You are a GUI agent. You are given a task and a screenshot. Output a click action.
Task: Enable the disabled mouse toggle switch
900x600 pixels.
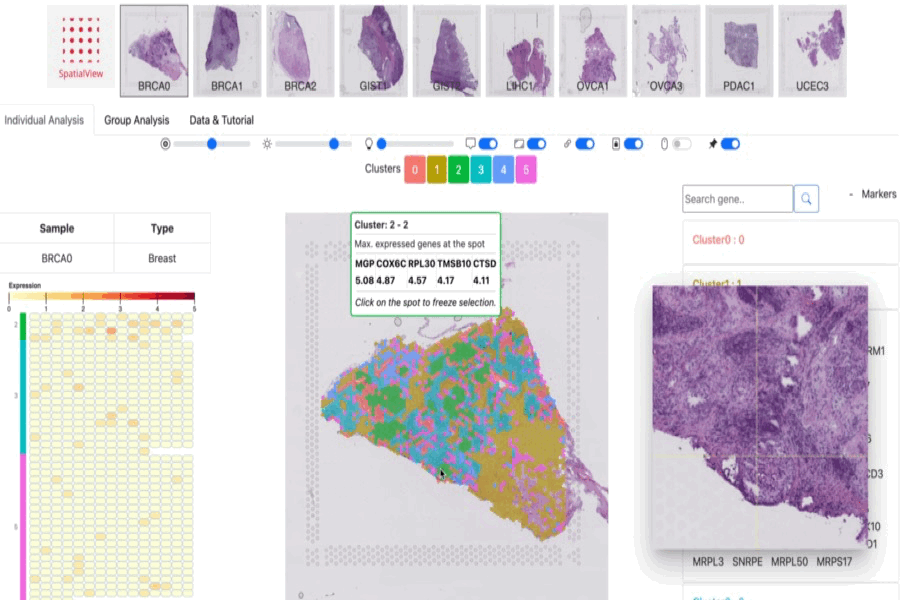point(681,144)
